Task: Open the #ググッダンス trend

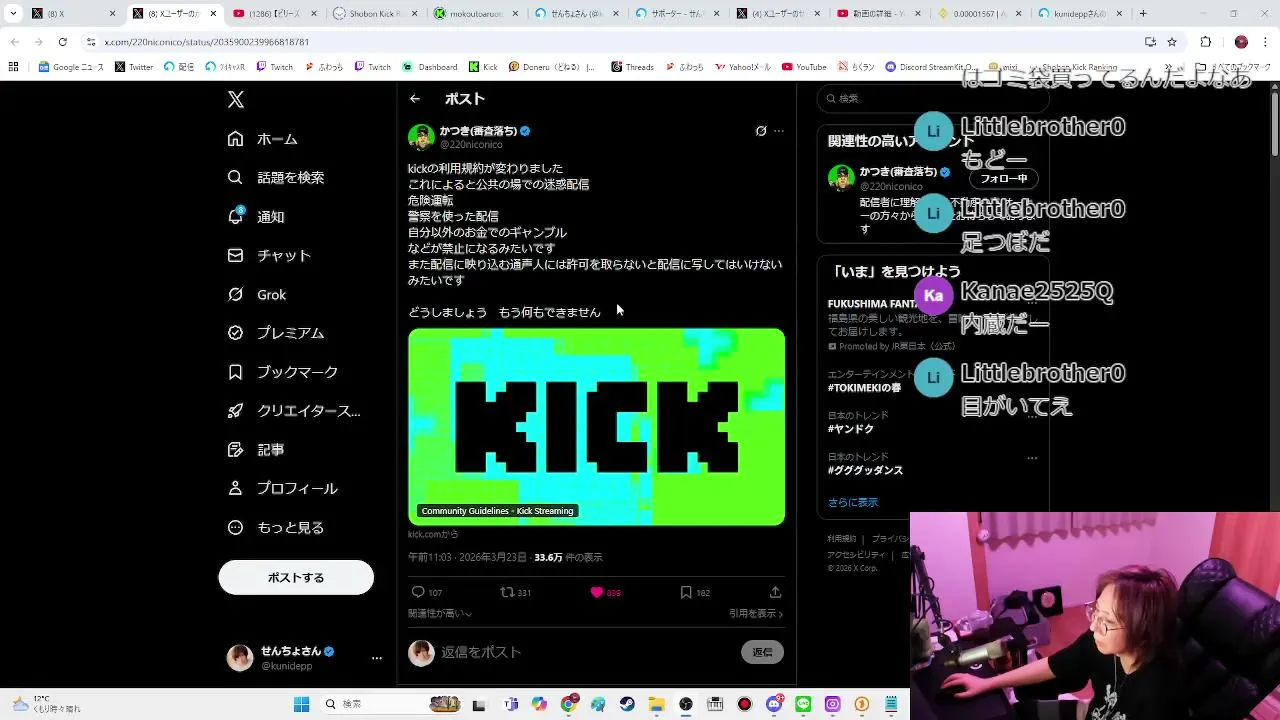Action: point(865,470)
